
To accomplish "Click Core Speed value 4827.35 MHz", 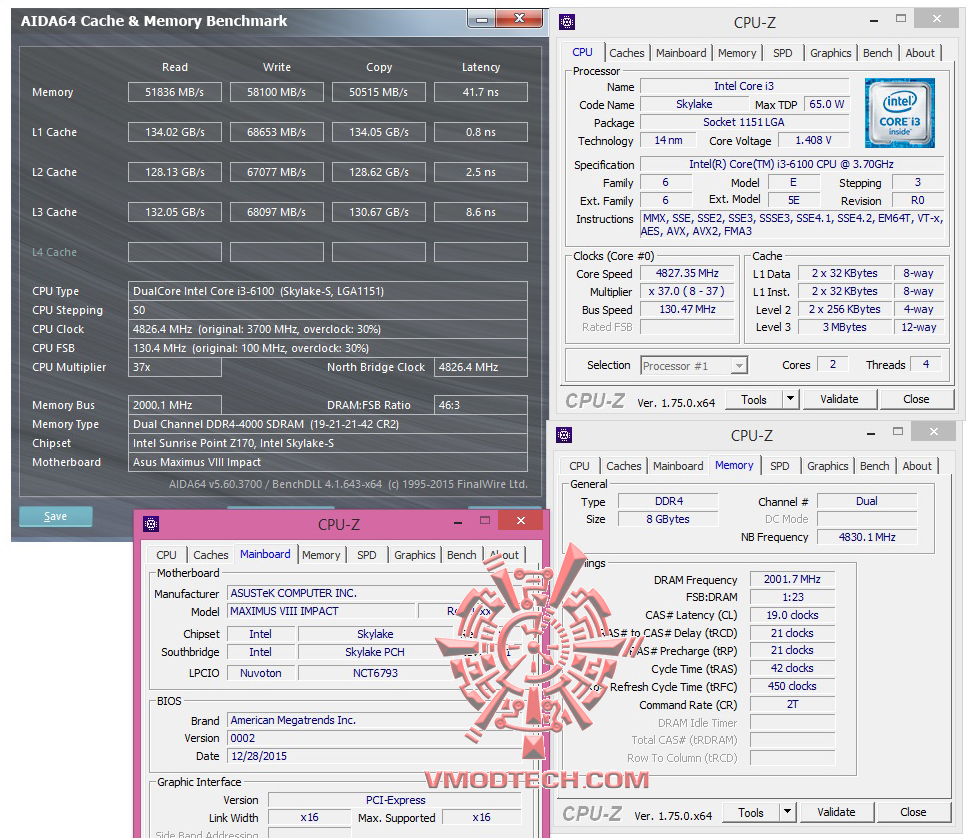I will click(x=687, y=273).
